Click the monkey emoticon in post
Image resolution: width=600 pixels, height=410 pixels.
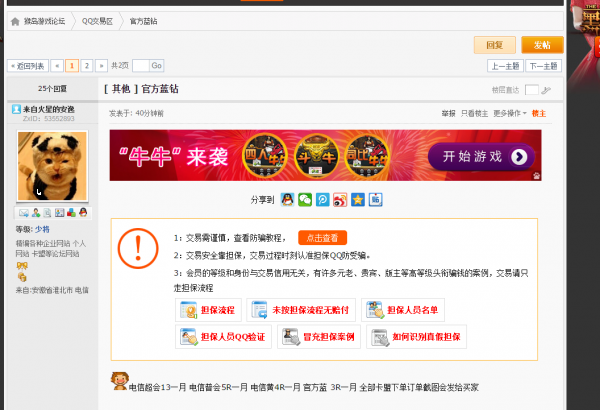pyautogui.click(x=120, y=381)
